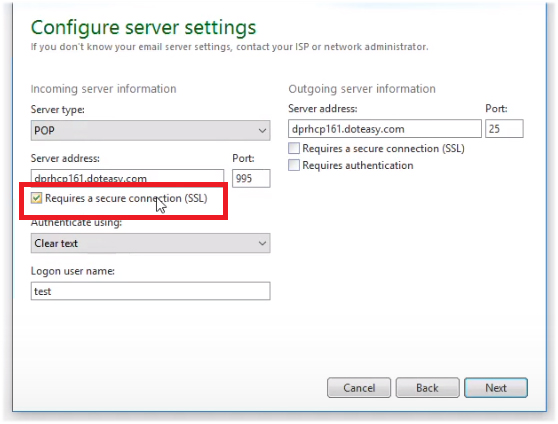Click the Logon user name field
This screenshot has width=558, height=424.
[150, 291]
